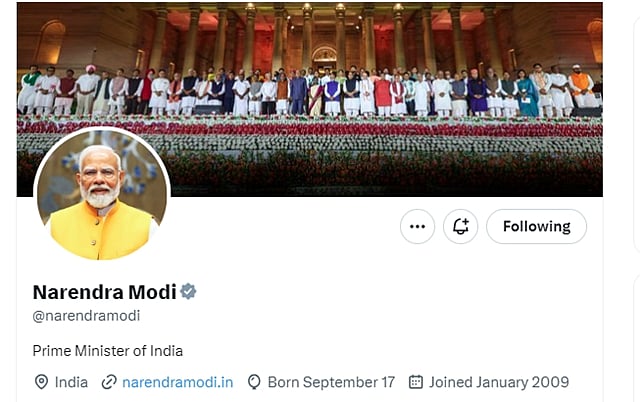
Task: Click the display name Narendra Modi
Action: 104,292
